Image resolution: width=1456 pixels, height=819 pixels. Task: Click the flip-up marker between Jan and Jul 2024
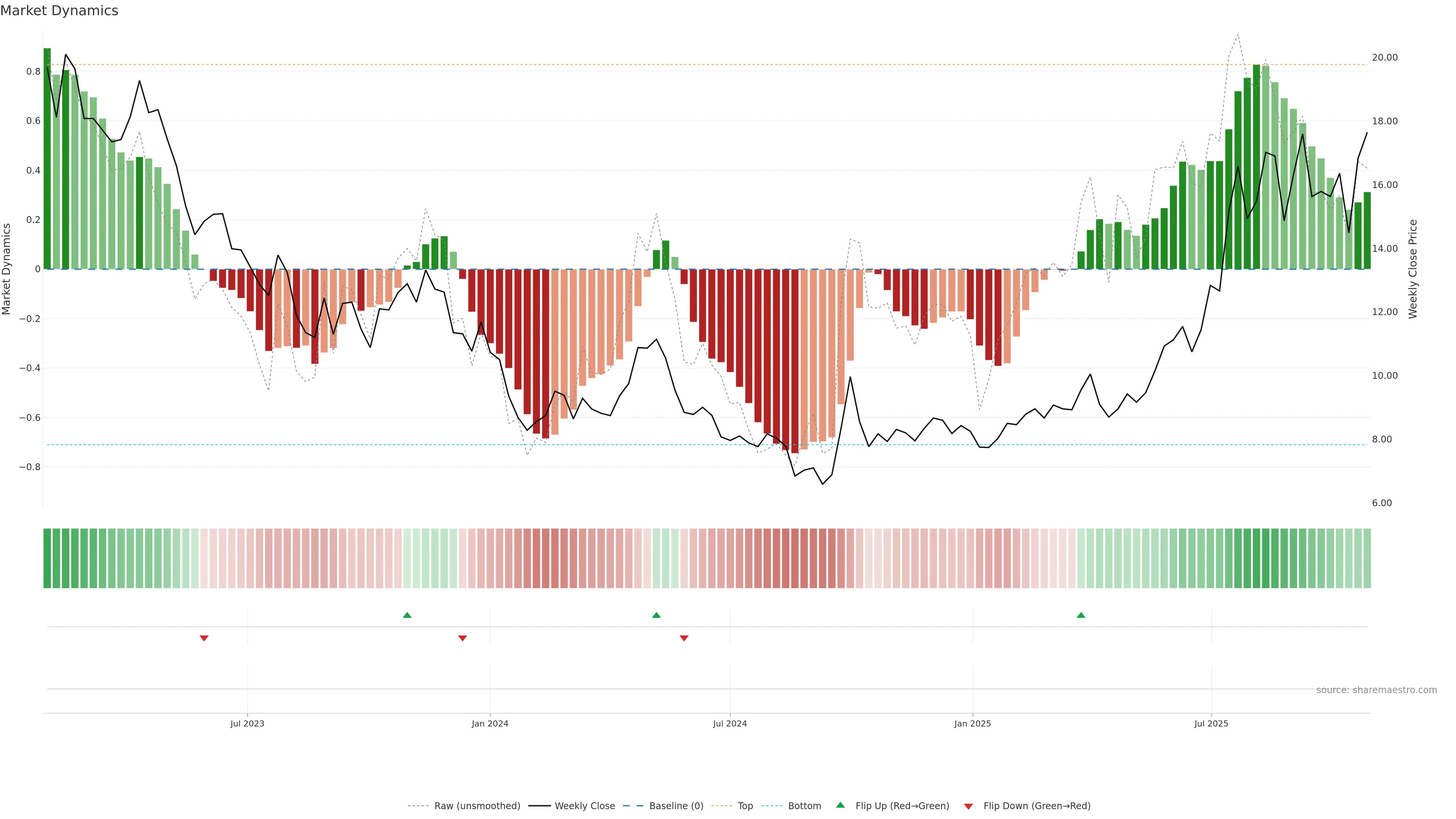(x=656, y=615)
